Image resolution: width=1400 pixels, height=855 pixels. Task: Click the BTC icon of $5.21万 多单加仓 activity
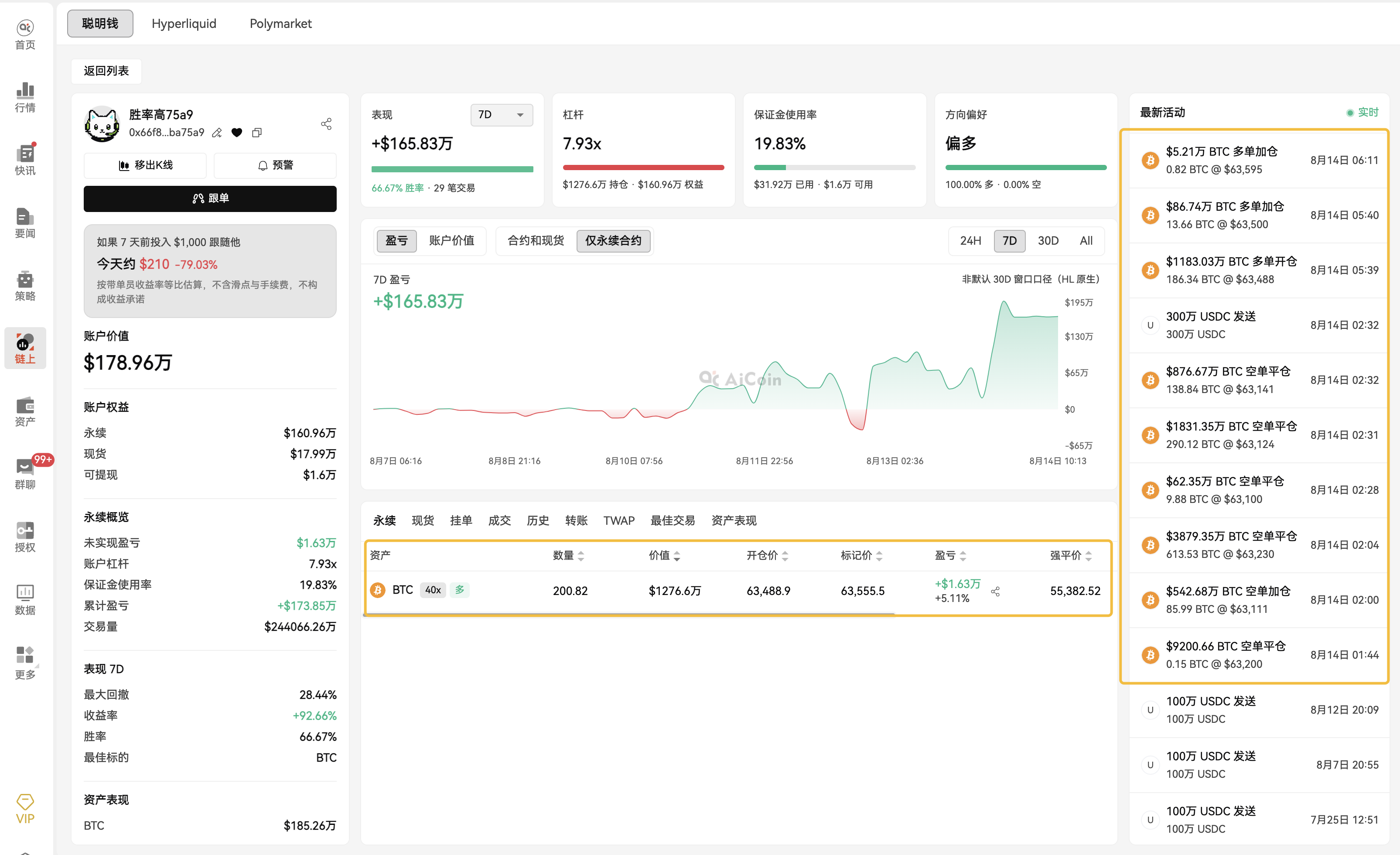(x=1151, y=161)
